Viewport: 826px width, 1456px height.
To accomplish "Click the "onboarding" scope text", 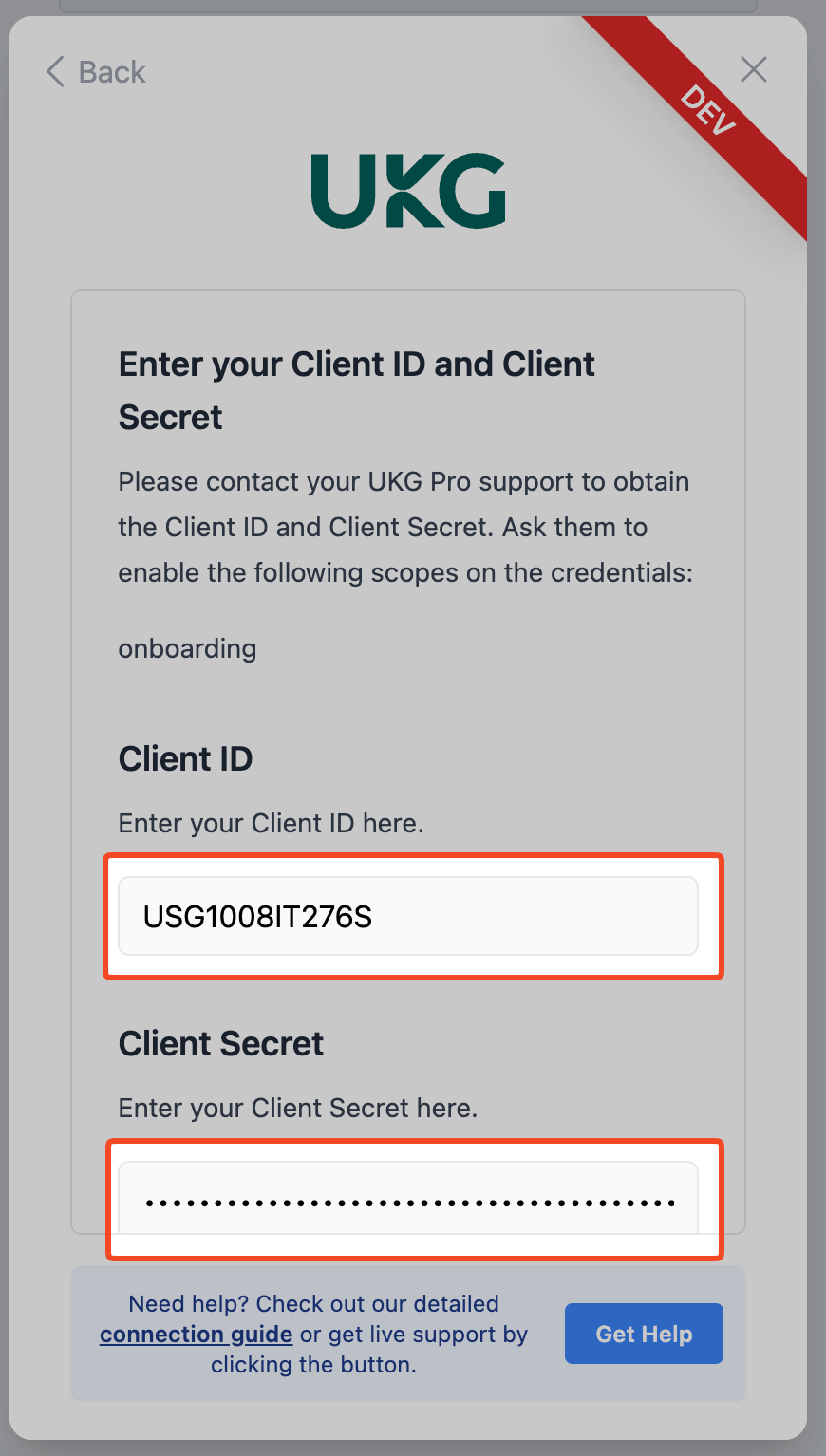I will pyautogui.click(x=187, y=649).
